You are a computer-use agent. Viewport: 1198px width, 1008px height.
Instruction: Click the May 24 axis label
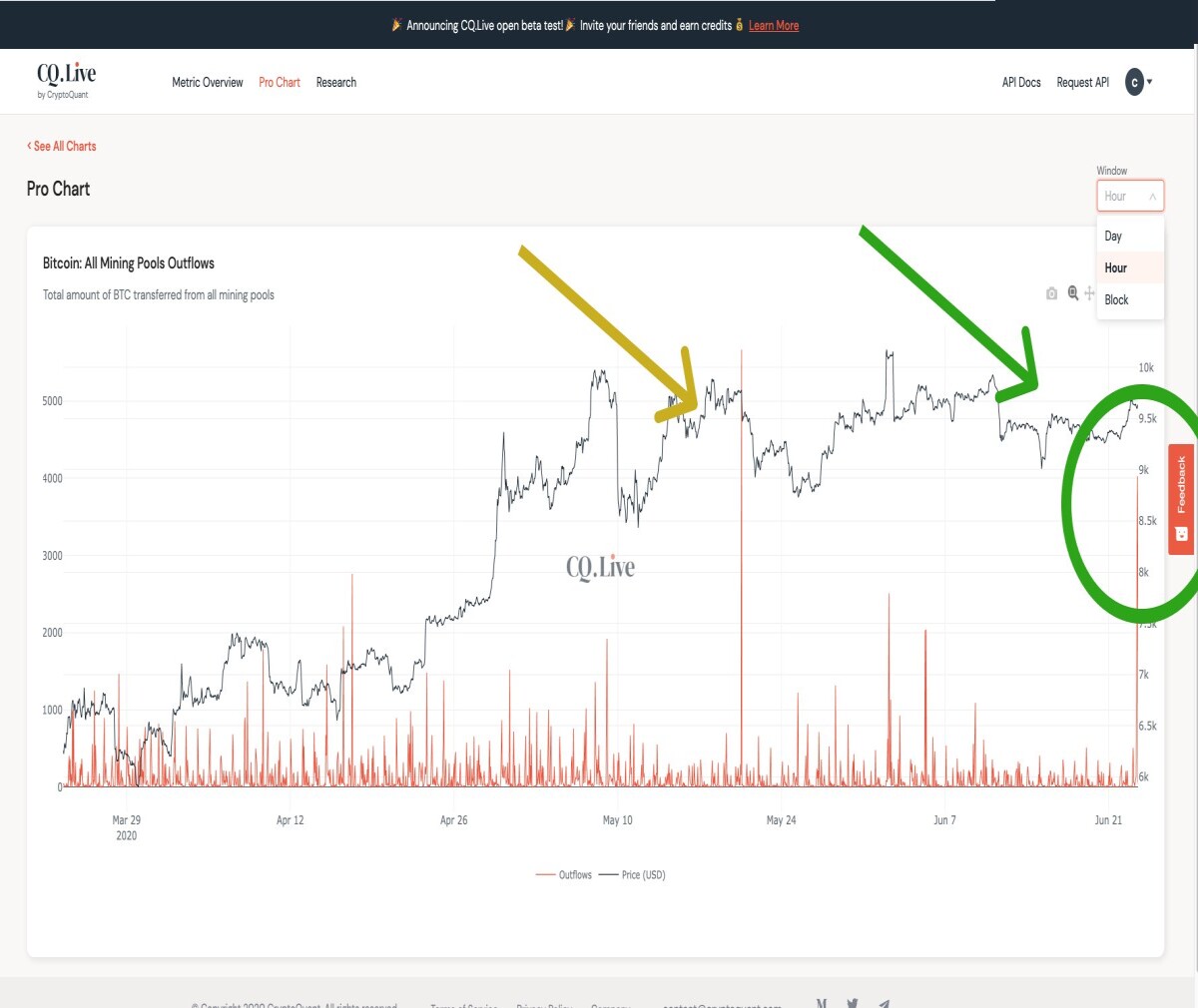pos(782,820)
